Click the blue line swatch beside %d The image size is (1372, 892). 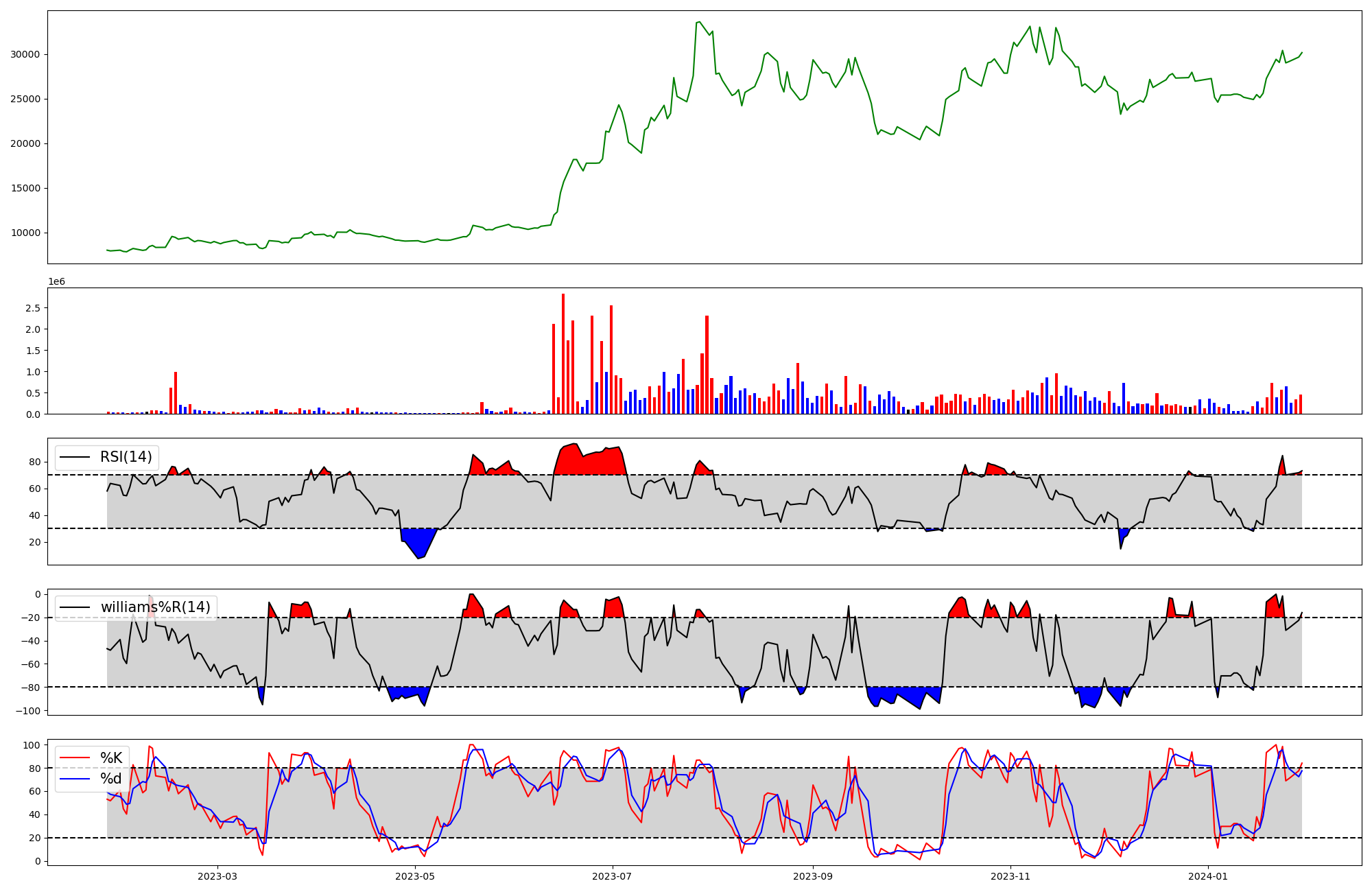[x=75, y=779]
